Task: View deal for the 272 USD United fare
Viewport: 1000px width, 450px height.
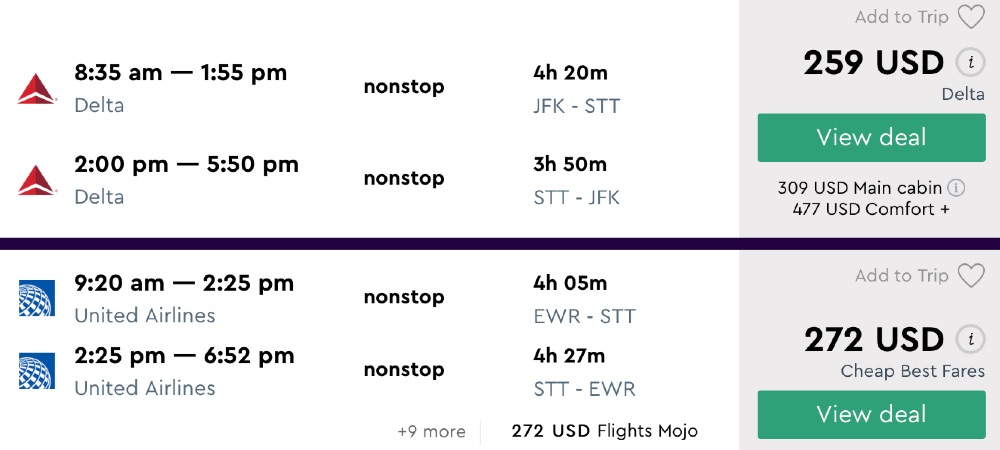Action: pos(871,414)
